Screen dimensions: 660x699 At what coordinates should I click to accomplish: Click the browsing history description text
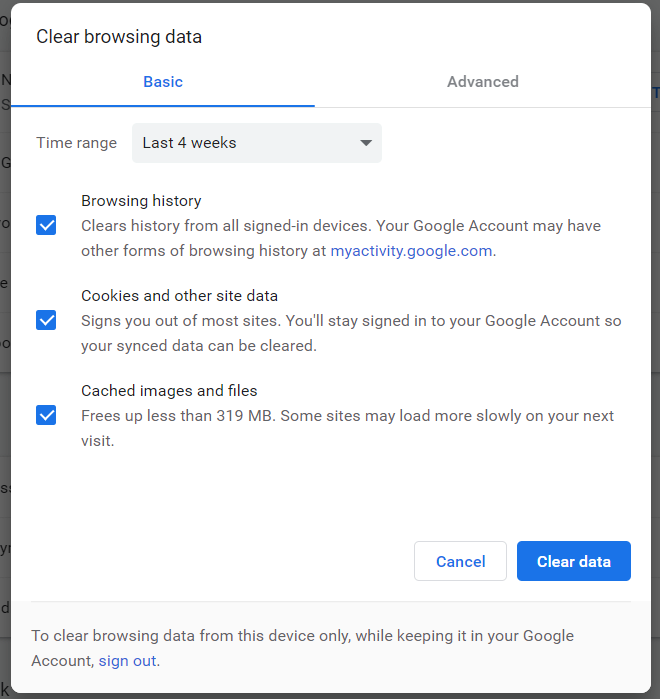pyautogui.click(x=341, y=238)
